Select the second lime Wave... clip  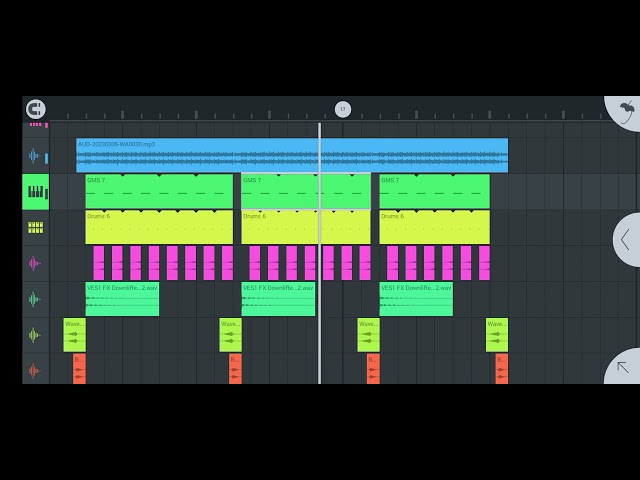pos(230,335)
